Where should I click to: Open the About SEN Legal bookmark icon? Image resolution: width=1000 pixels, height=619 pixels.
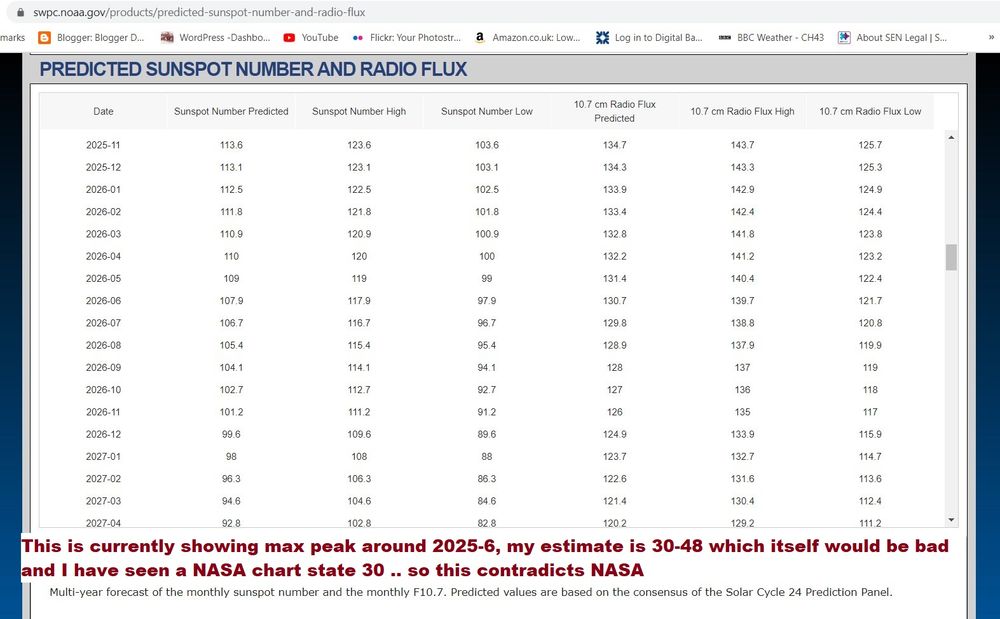click(844, 38)
